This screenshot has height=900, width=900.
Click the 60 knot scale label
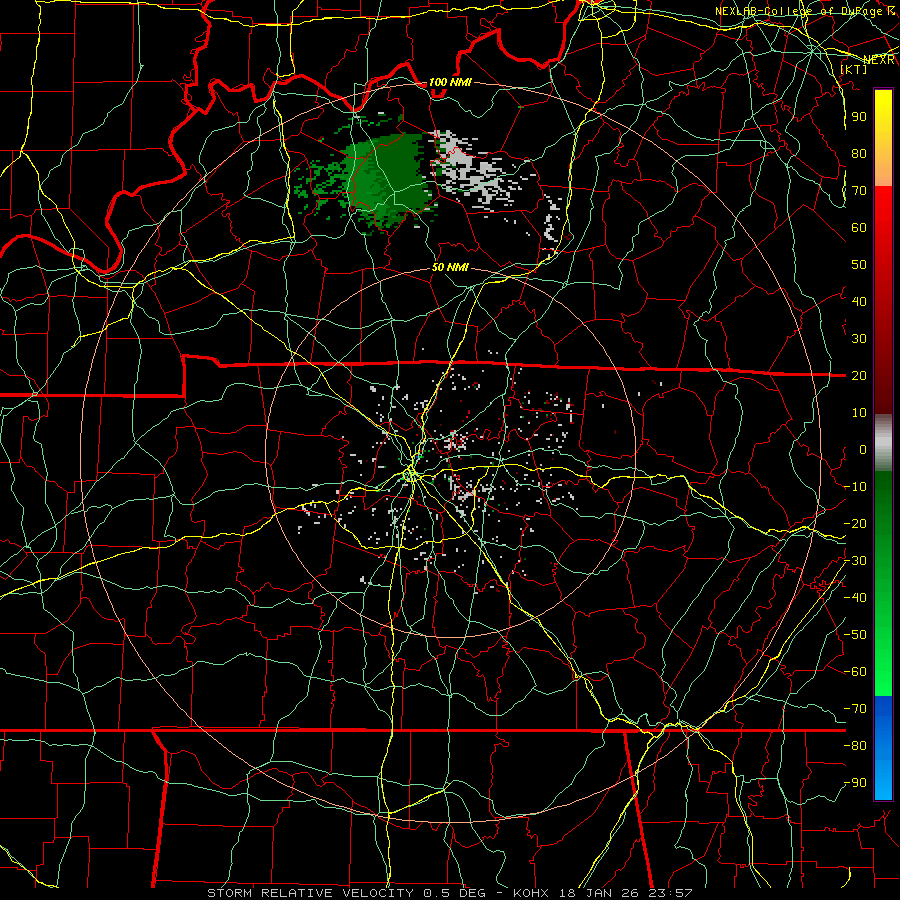[x=859, y=227]
